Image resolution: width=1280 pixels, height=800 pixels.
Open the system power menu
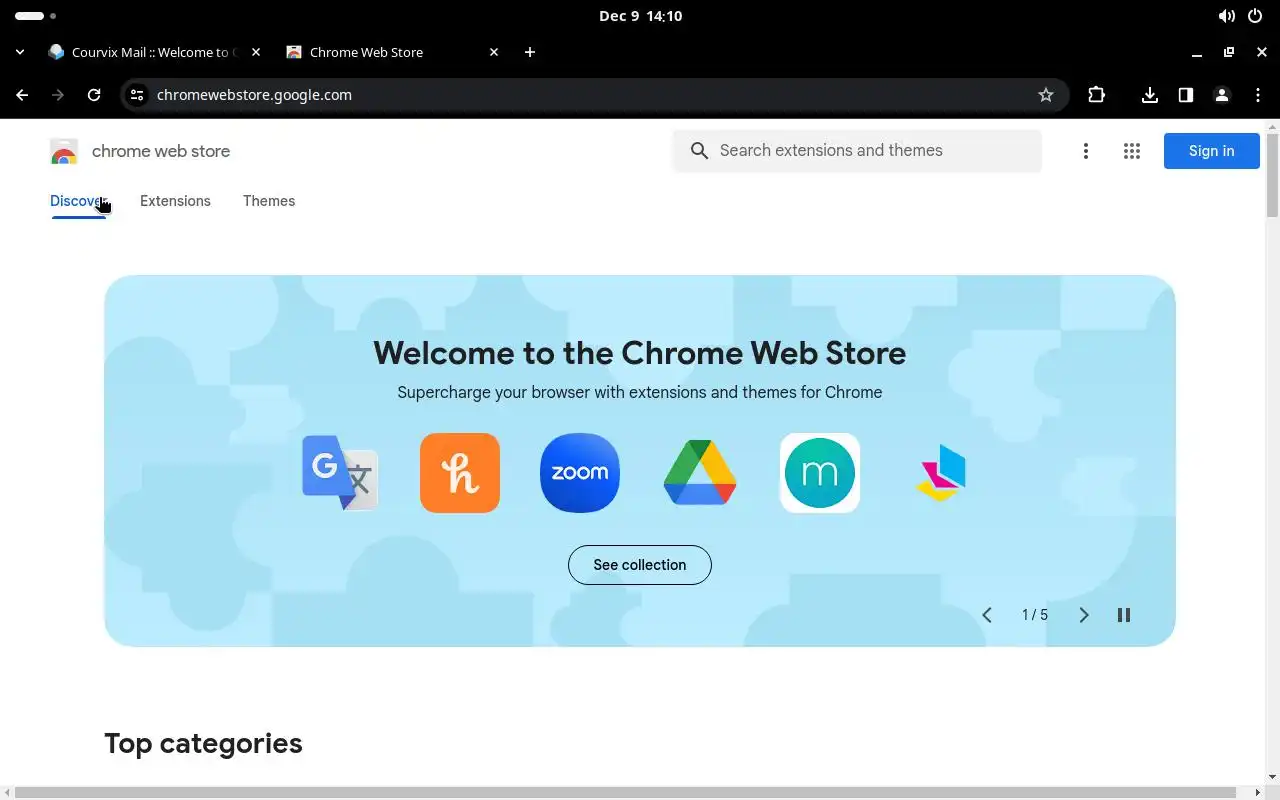[x=1255, y=16]
